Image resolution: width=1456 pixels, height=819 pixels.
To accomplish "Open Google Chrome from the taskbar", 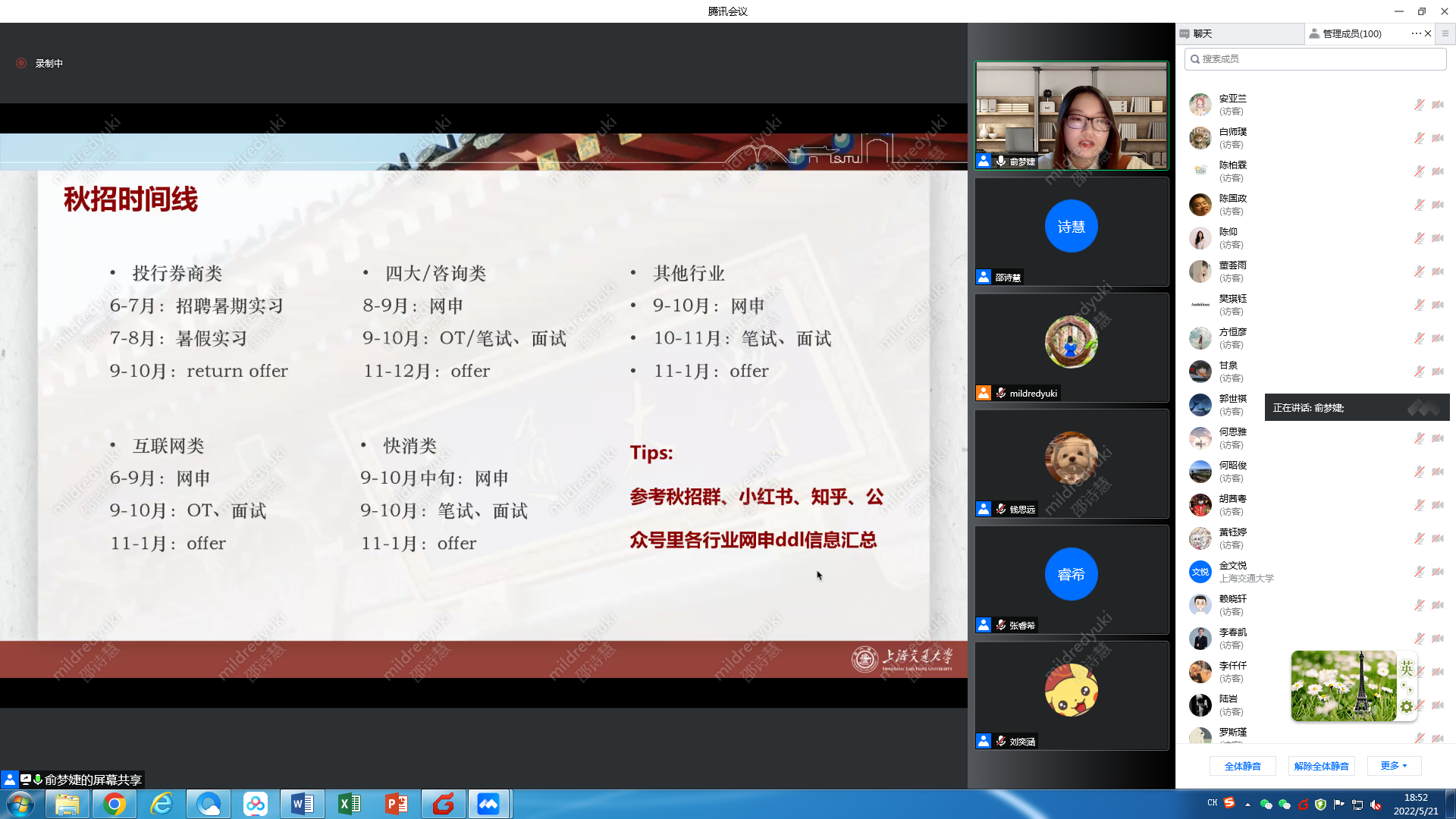I will [x=115, y=804].
